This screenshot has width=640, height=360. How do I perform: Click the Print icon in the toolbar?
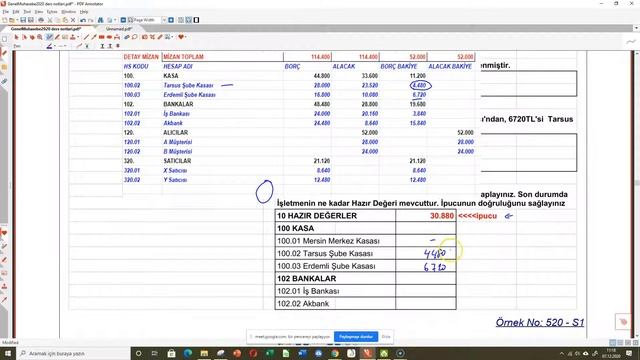point(41,20)
